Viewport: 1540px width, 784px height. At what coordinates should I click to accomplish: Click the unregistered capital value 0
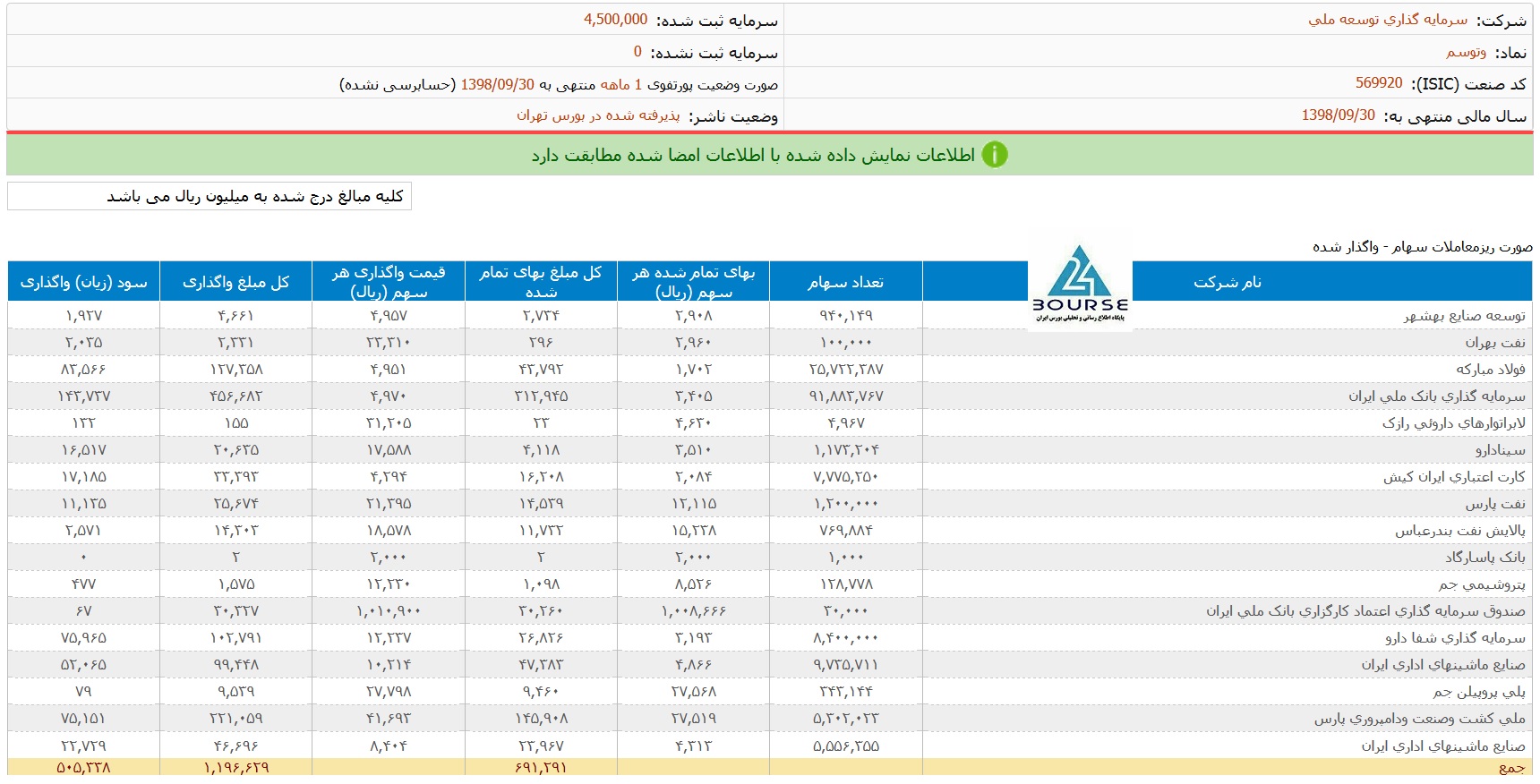[637, 52]
